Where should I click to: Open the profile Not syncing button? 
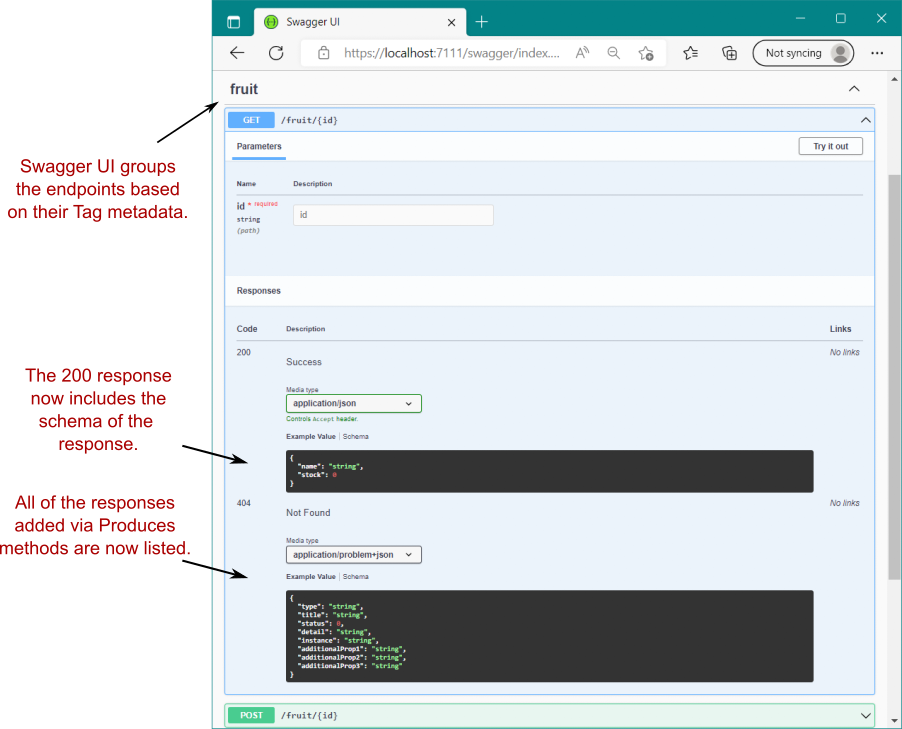tap(803, 53)
